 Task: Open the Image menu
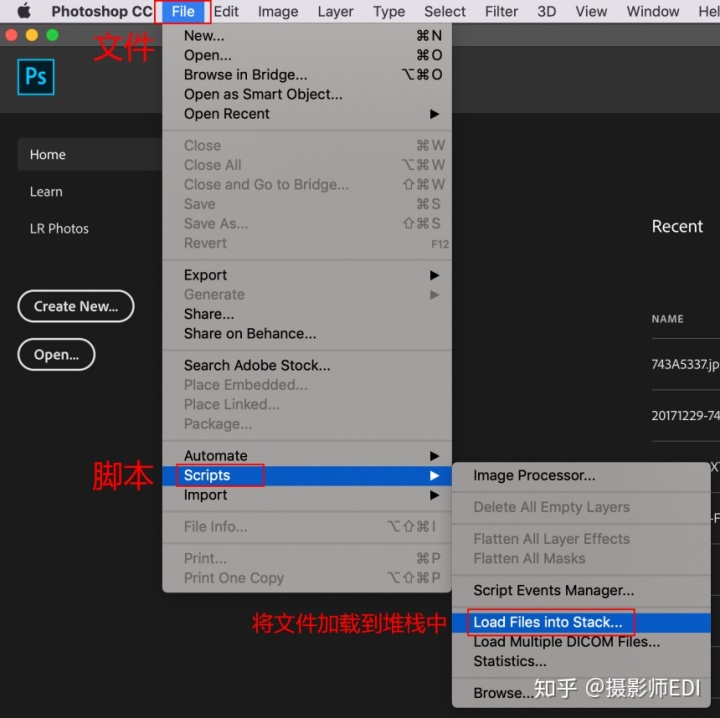point(278,11)
